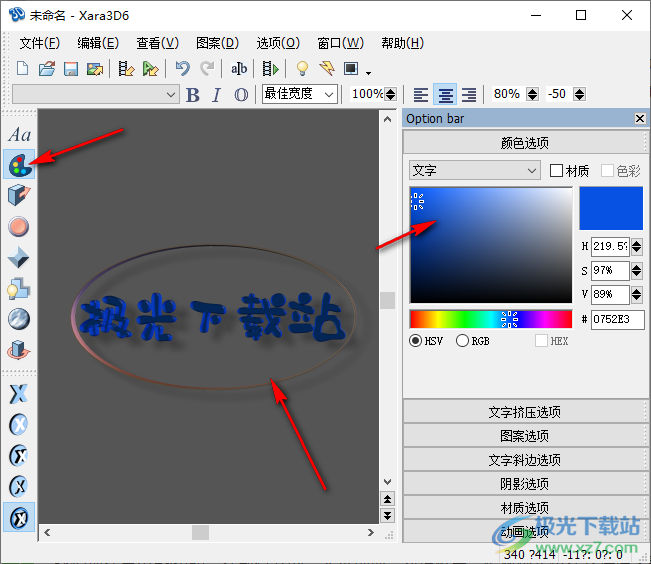Expand the 文字斜边选项 section
The height and width of the screenshot is (564, 651).
524,460
